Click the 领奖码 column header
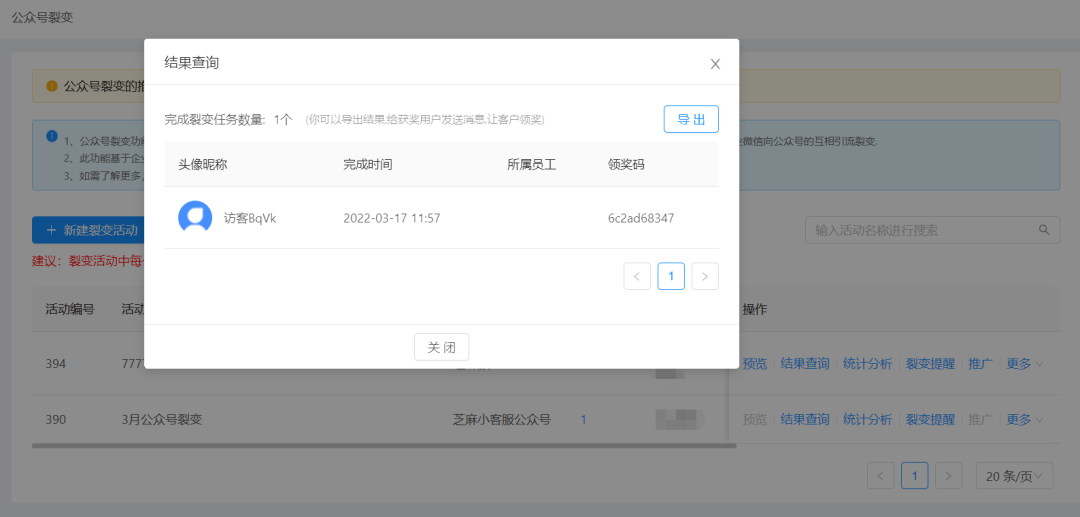This screenshot has width=1080, height=517. tap(626, 165)
